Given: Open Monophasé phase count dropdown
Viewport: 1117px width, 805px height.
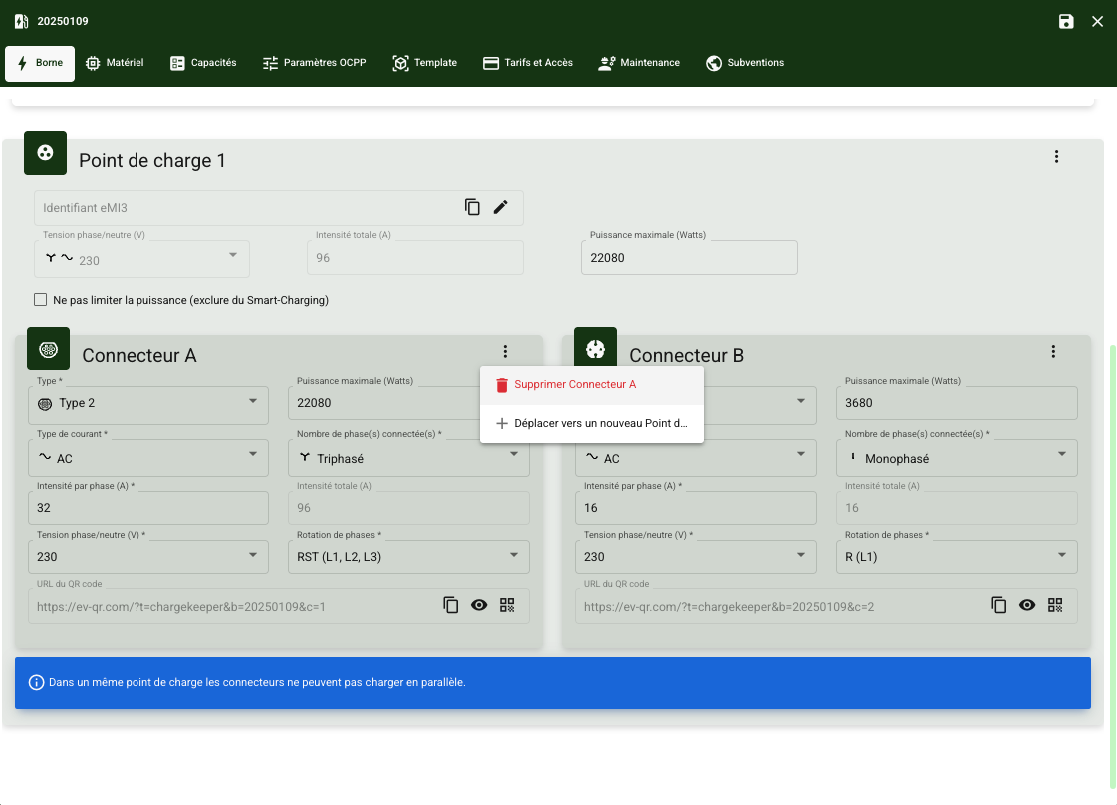Looking at the screenshot, I should 955,459.
